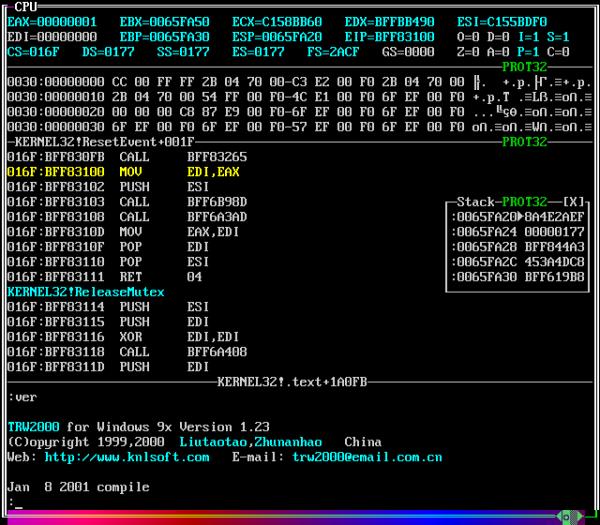The width and height of the screenshot is (600, 525).
Task: Toggle the P=1 parity flag
Action: (528, 52)
